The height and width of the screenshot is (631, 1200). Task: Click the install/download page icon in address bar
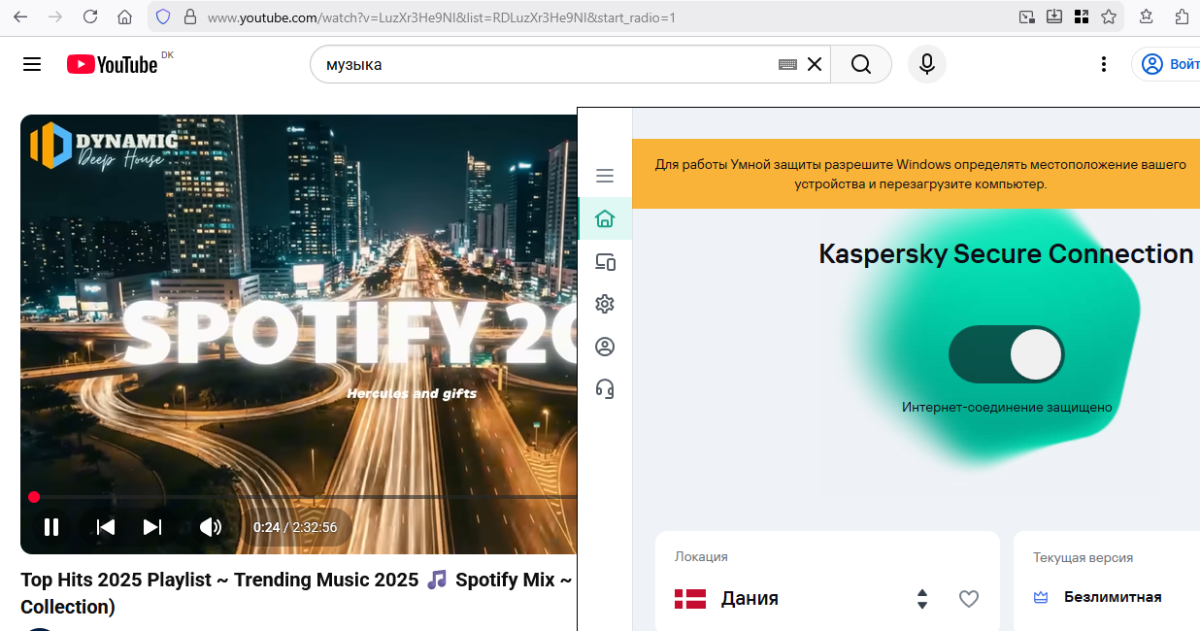click(x=1054, y=17)
